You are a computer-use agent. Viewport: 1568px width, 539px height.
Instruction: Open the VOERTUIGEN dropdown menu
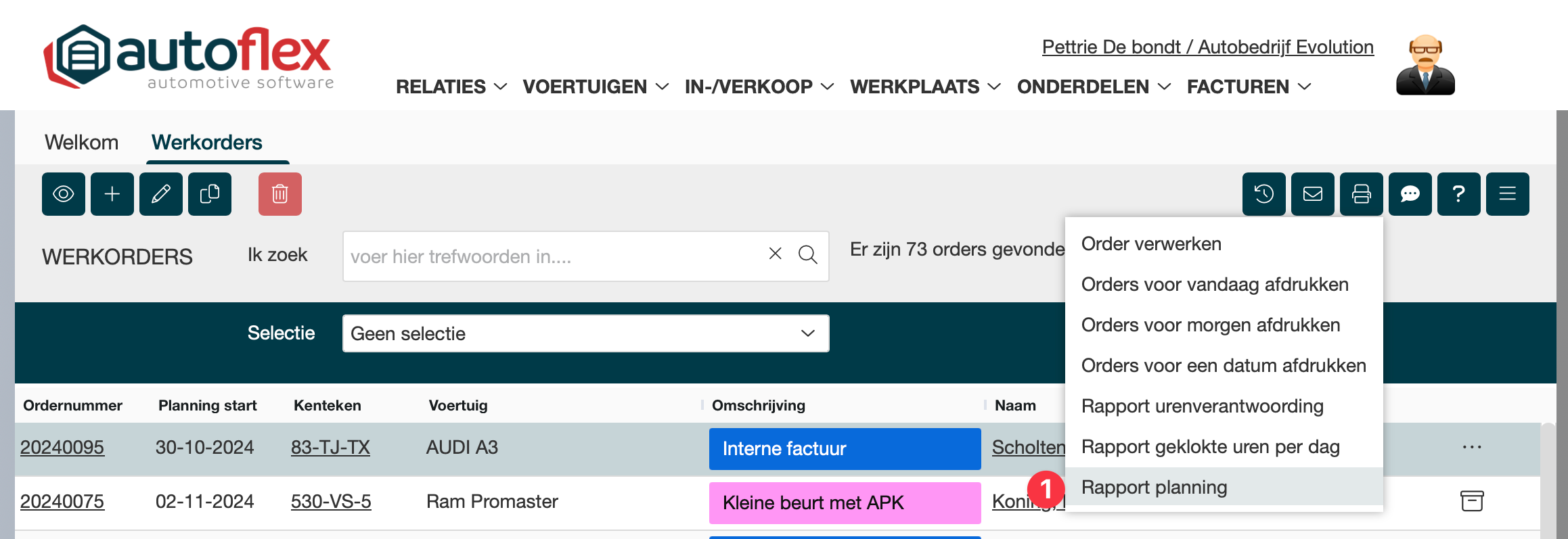595,87
